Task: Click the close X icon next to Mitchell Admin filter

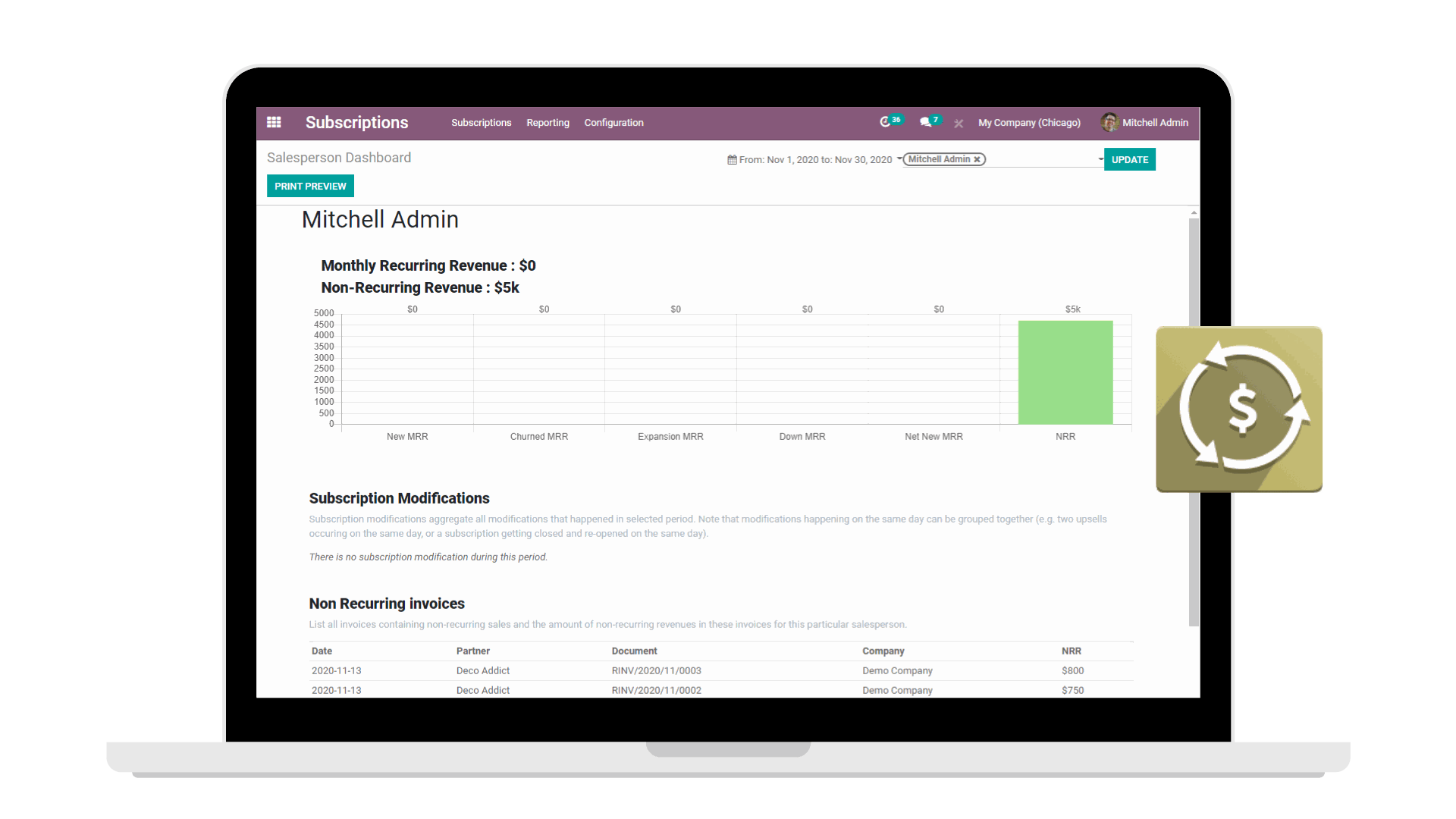Action: tap(979, 159)
